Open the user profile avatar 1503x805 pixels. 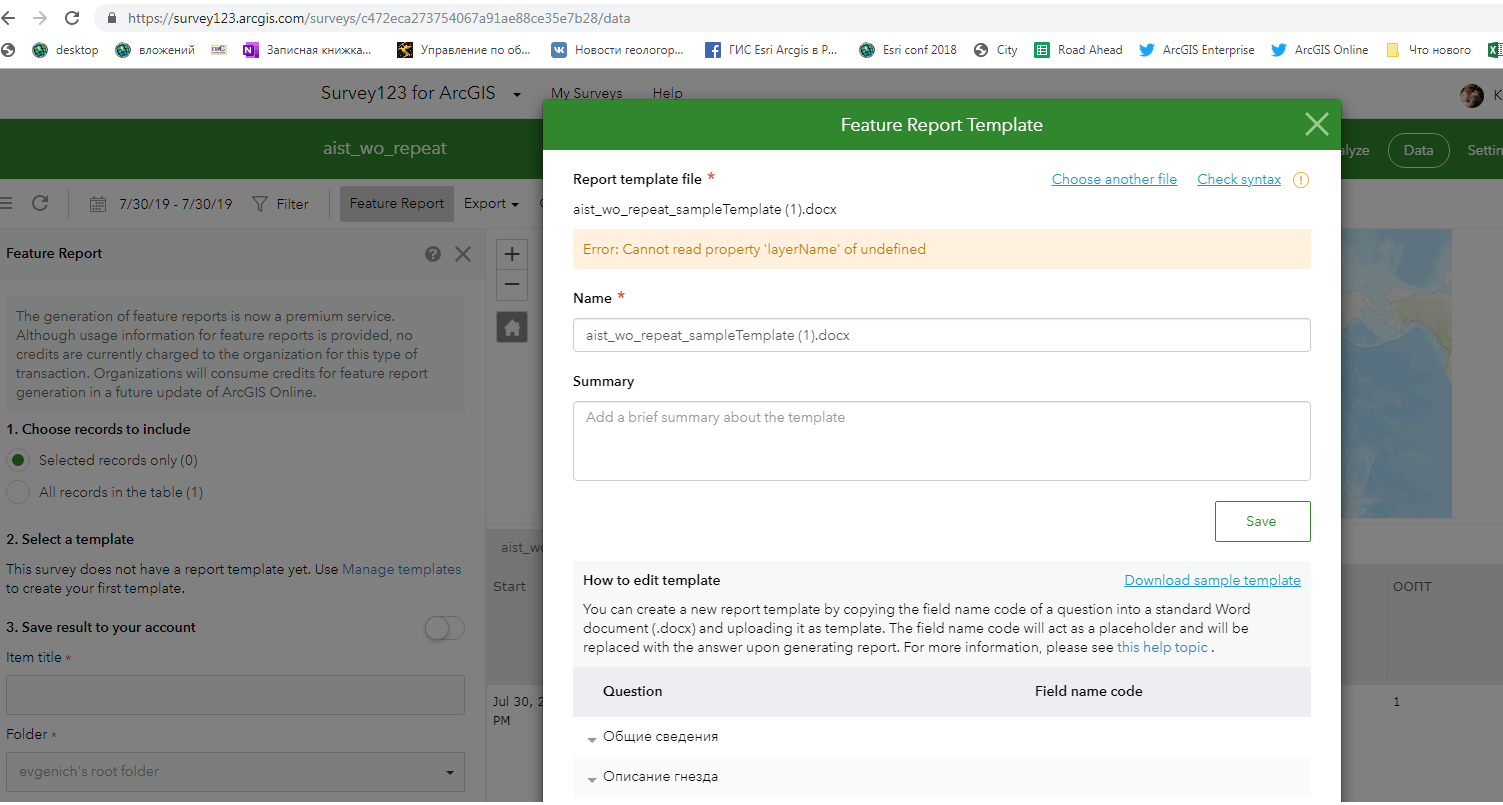coord(1472,95)
